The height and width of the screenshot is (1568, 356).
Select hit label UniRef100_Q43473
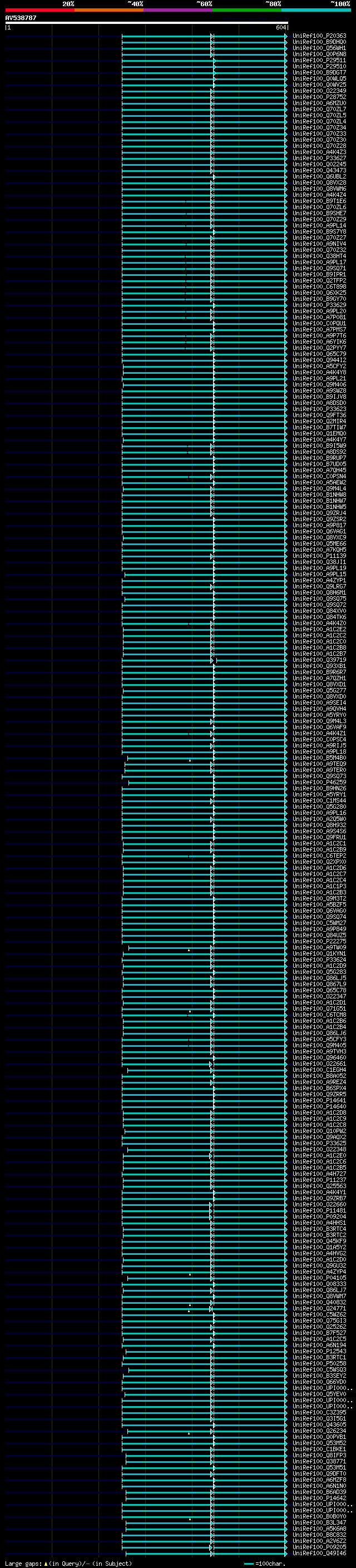click(x=319, y=170)
